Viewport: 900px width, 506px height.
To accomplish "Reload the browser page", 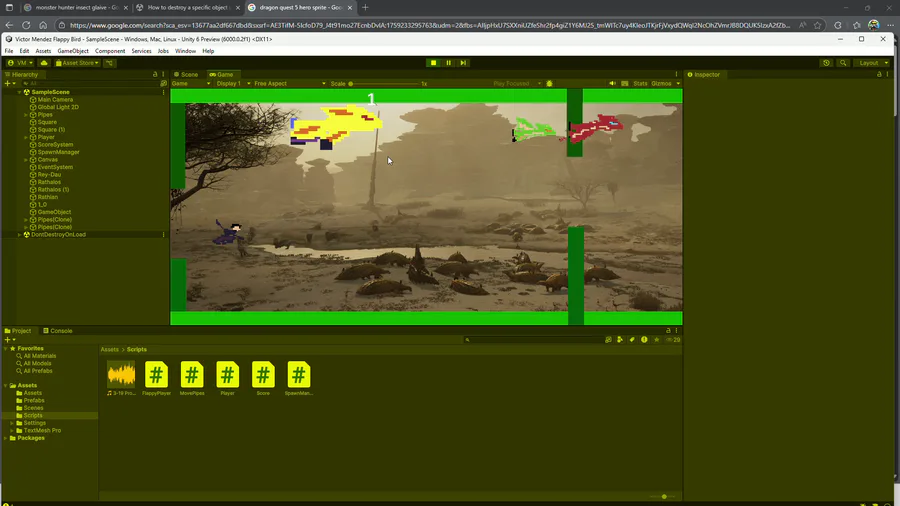I will tap(26, 25).
